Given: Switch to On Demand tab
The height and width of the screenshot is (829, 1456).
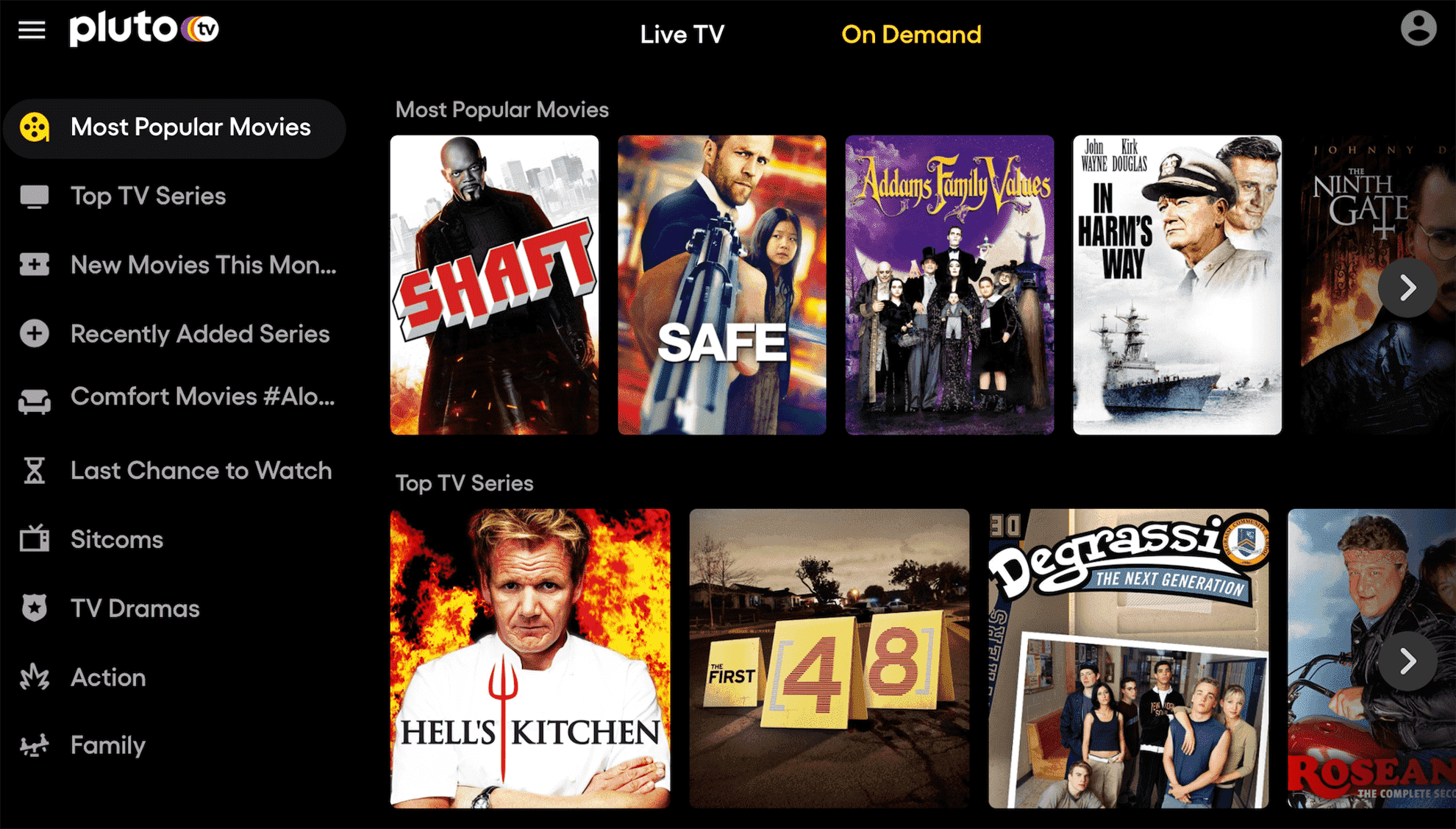Looking at the screenshot, I should 909,35.
